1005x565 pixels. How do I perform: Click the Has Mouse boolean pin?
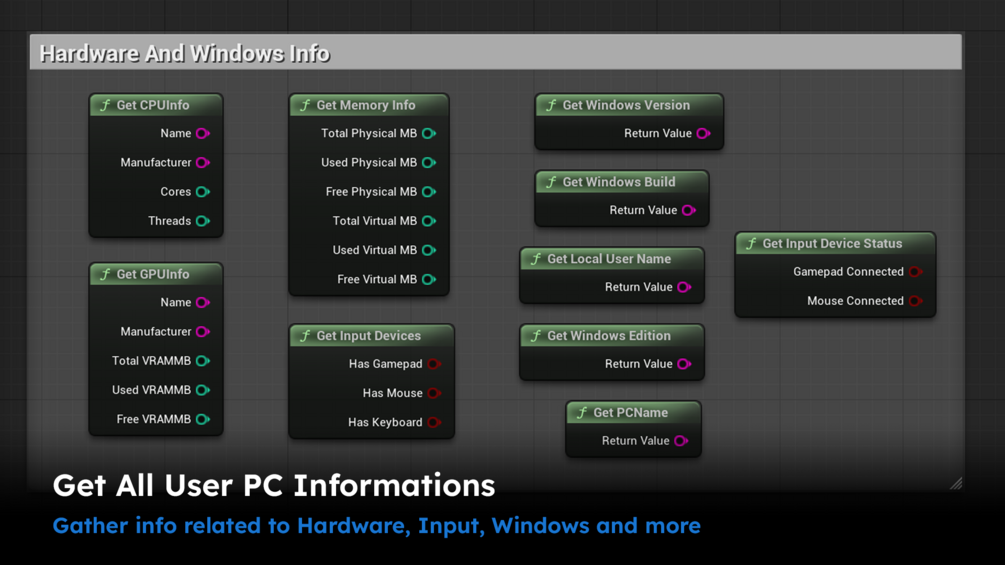tap(434, 393)
